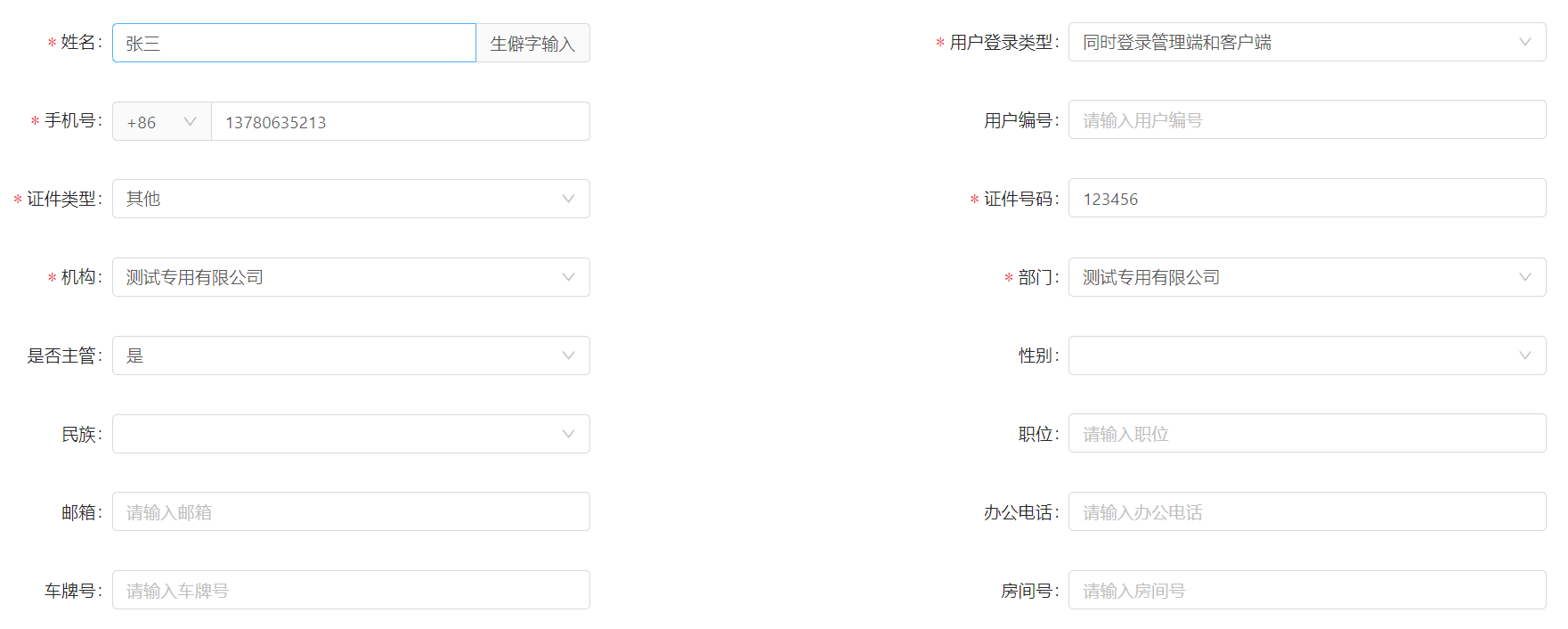This screenshot has width=1568, height=629.
Task: Click the 证件号码 input field
Action: point(1306,199)
